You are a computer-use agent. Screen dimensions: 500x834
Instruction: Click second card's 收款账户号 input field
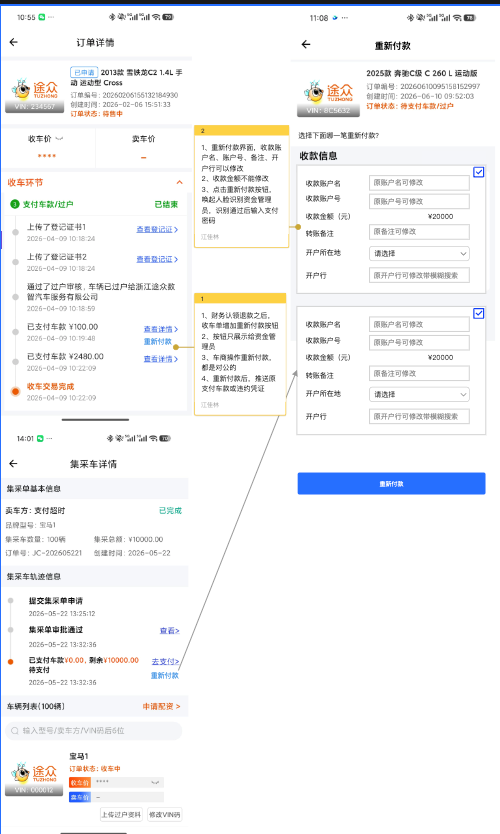pyautogui.click(x=419, y=343)
